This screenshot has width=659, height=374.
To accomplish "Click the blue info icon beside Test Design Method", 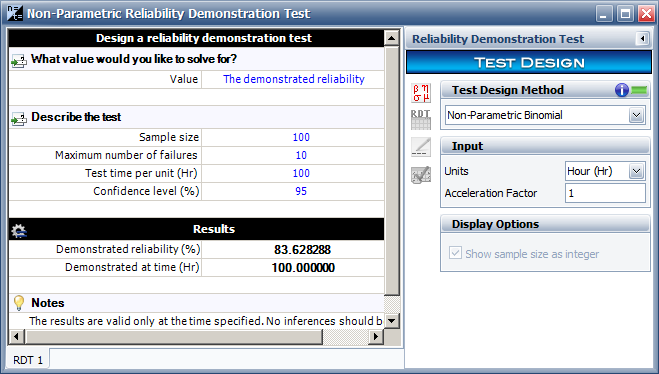I will click(622, 90).
